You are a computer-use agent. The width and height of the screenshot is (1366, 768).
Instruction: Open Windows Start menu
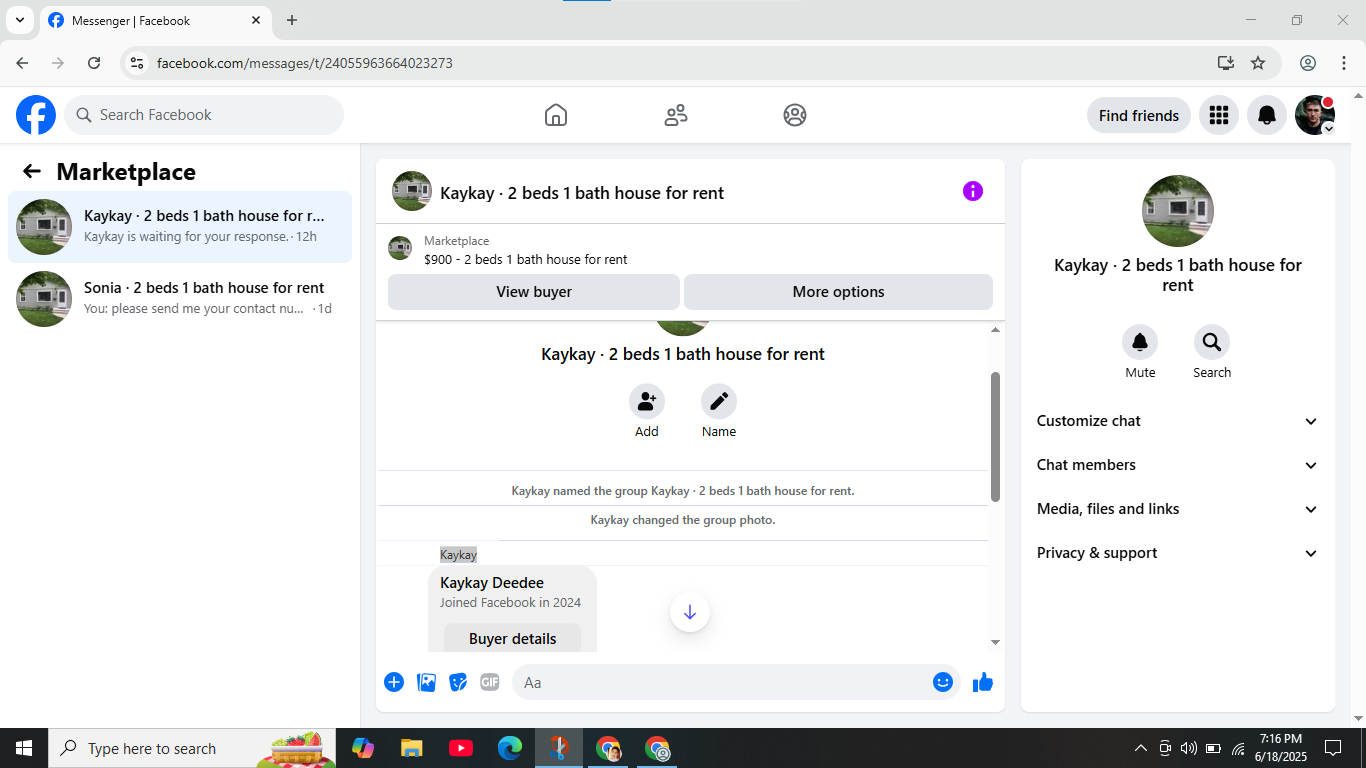24,748
